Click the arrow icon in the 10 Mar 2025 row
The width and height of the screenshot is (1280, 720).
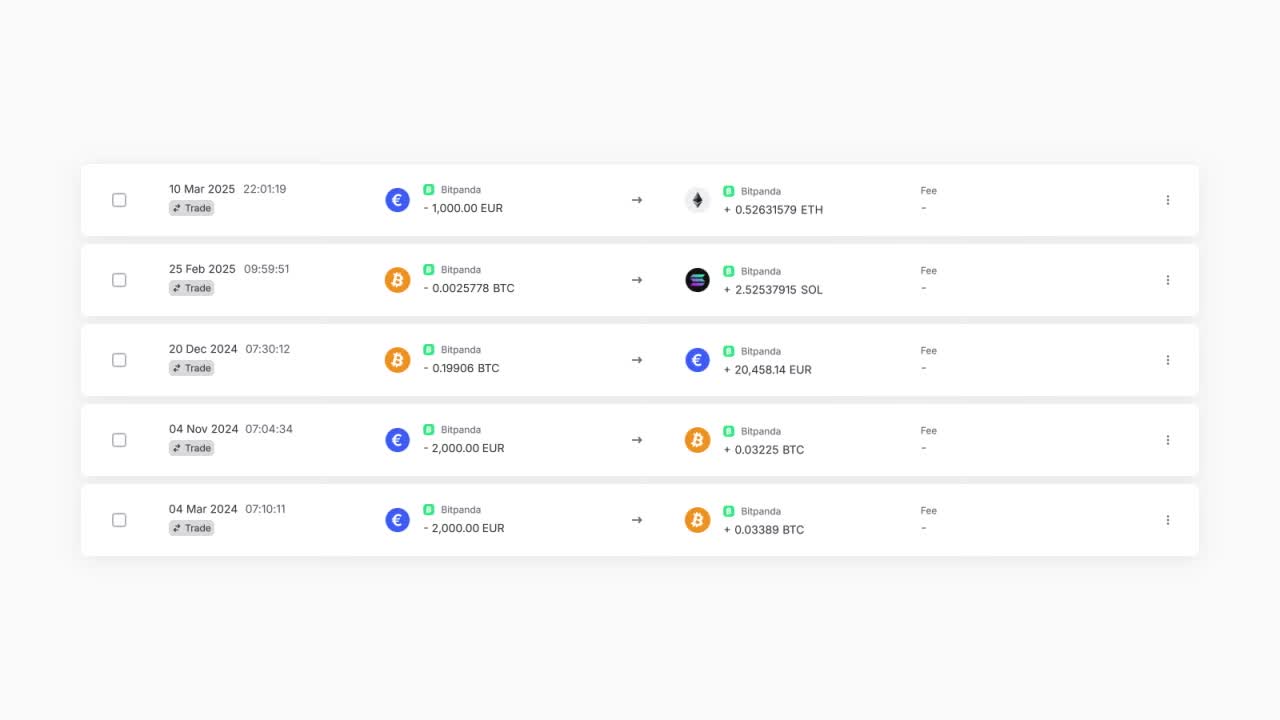(x=637, y=200)
